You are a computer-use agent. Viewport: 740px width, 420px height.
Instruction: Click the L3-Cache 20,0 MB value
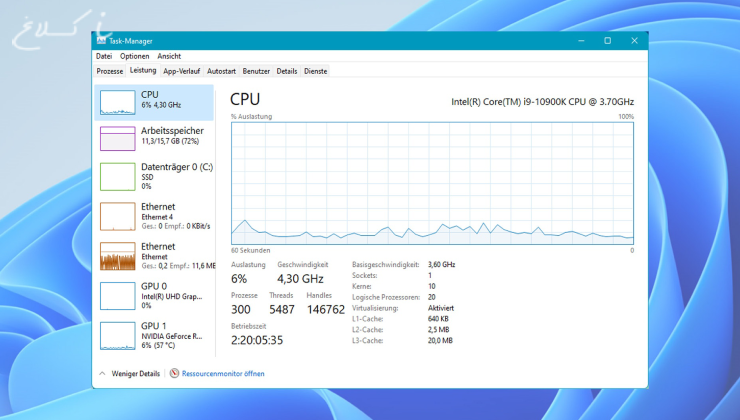(440, 341)
